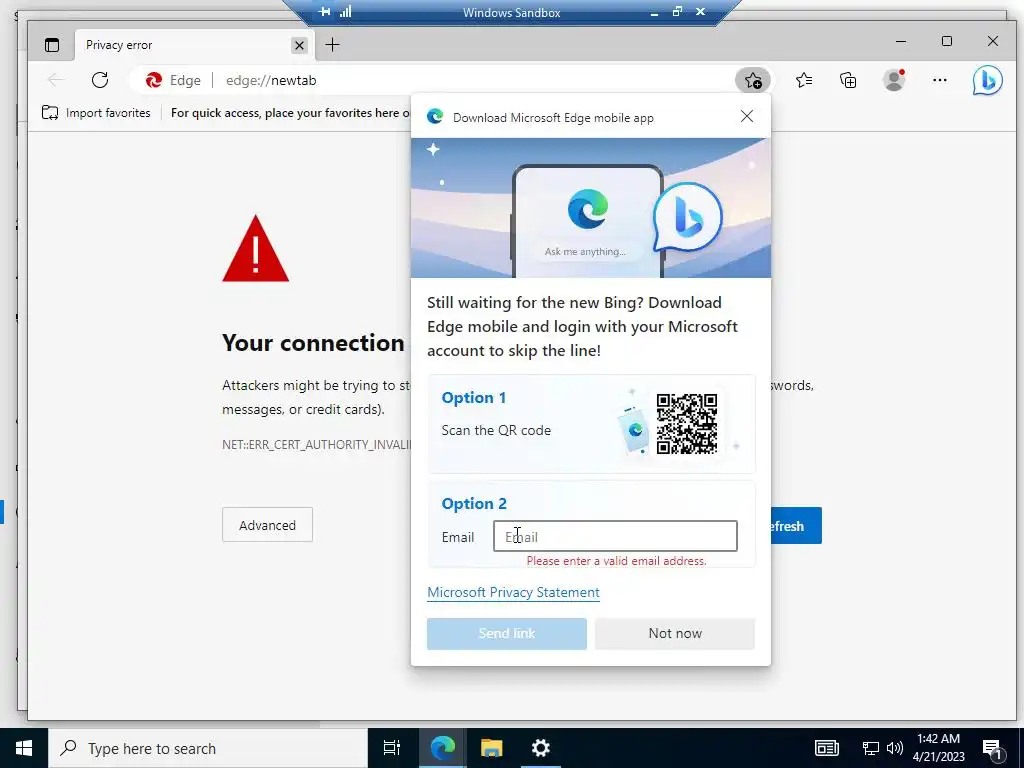
Task: Open Settings gear on taskbar
Action: [541, 748]
